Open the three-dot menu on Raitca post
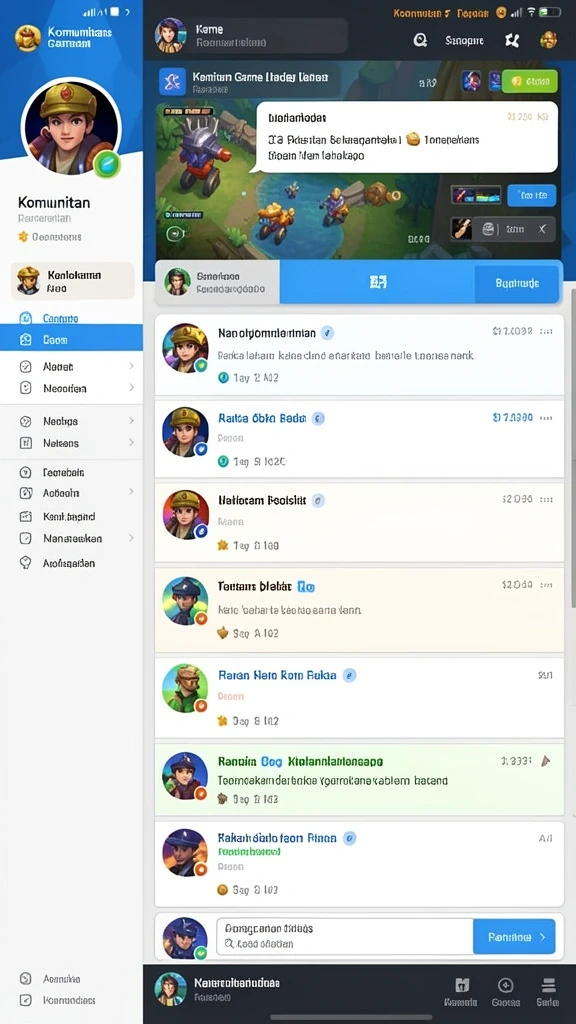 pos(547,417)
